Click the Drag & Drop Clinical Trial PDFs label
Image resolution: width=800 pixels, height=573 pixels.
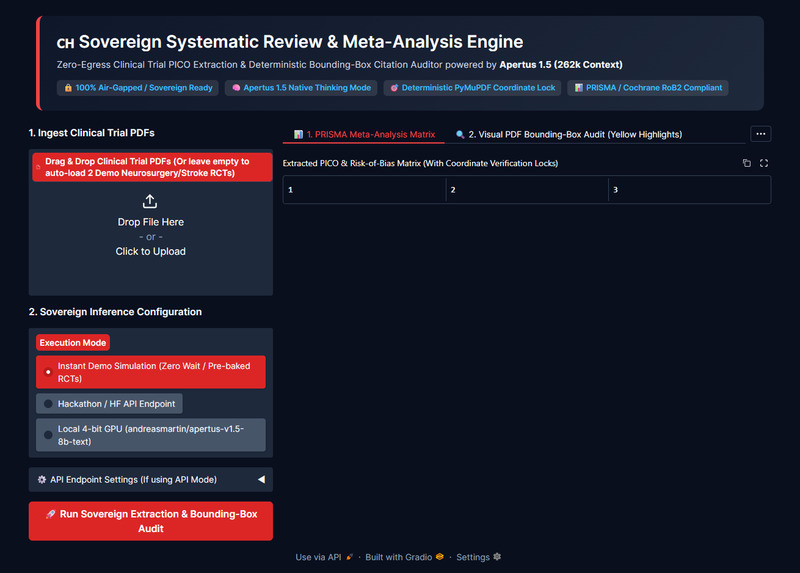tap(152, 167)
